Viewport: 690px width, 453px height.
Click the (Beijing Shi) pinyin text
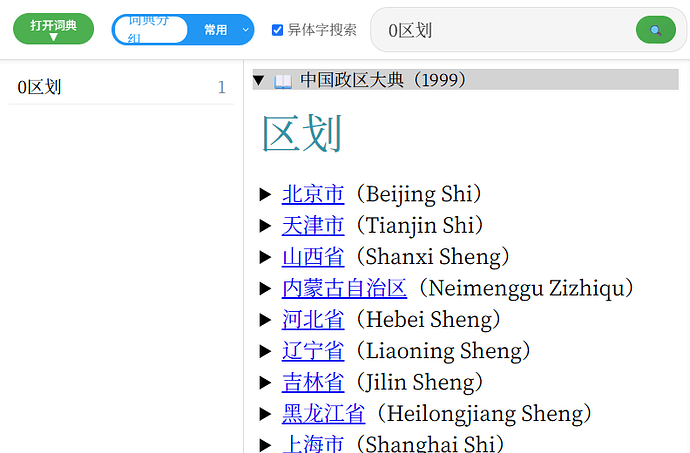(418, 194)
